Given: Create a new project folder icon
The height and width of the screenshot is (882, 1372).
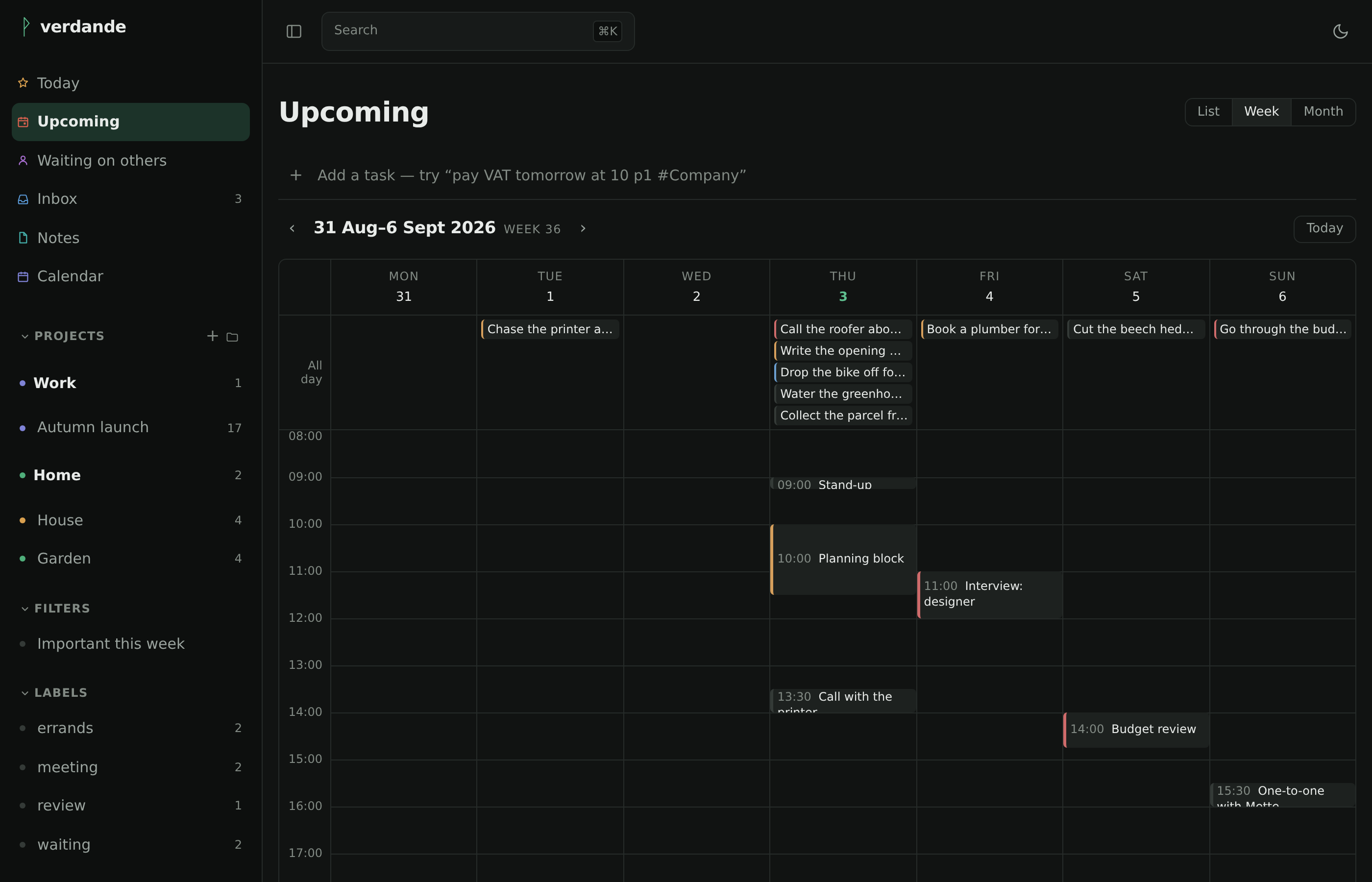Looking at the screenshot, I should [232, 337].
